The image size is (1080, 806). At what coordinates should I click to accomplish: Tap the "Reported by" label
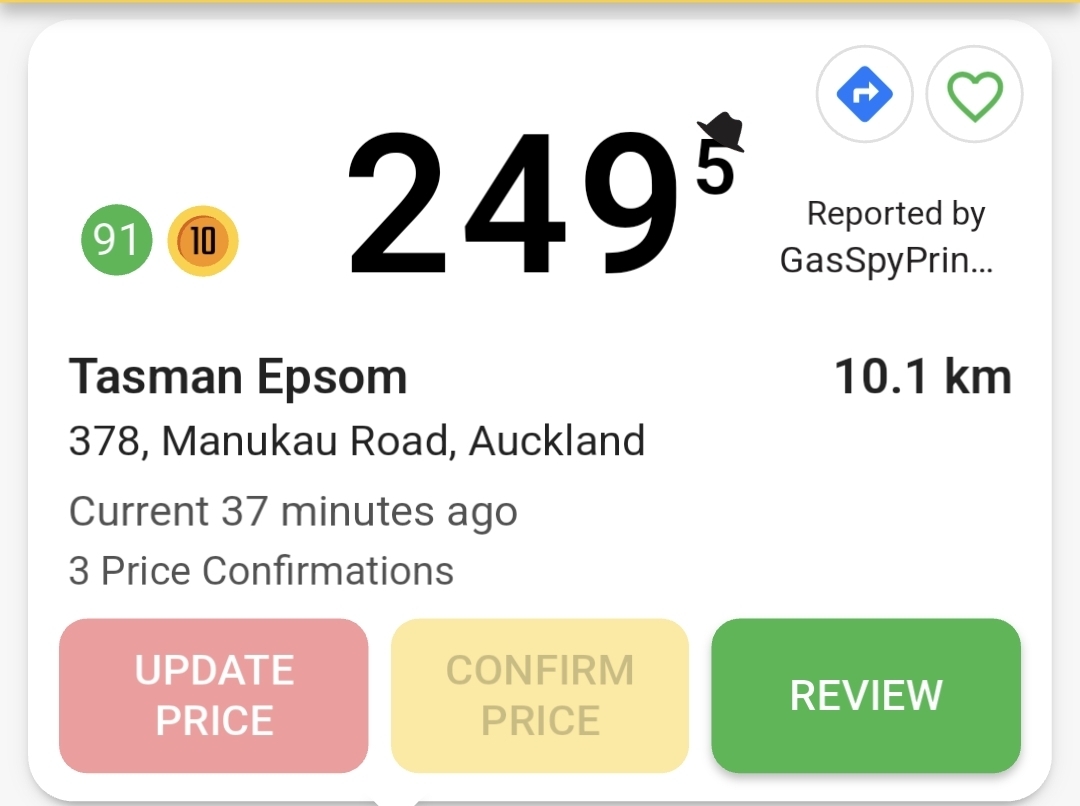(895, 213)
